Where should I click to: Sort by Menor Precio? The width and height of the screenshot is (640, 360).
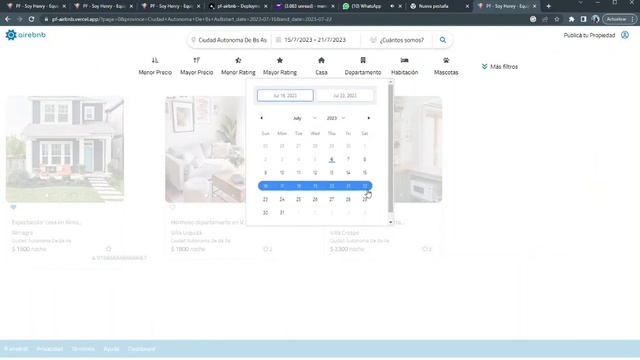(x=155, y=66)
